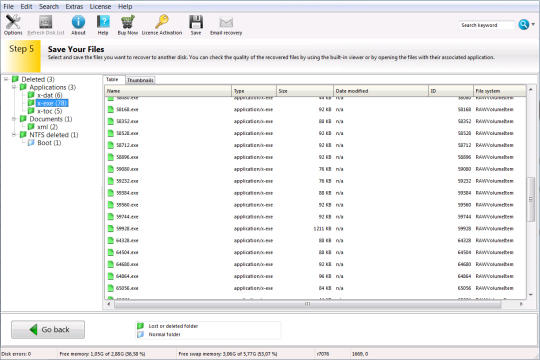The width and height of the screenshot is (540, 360).
Task: Click the file icon beside 58168.exe
Action: pos(111,110)
